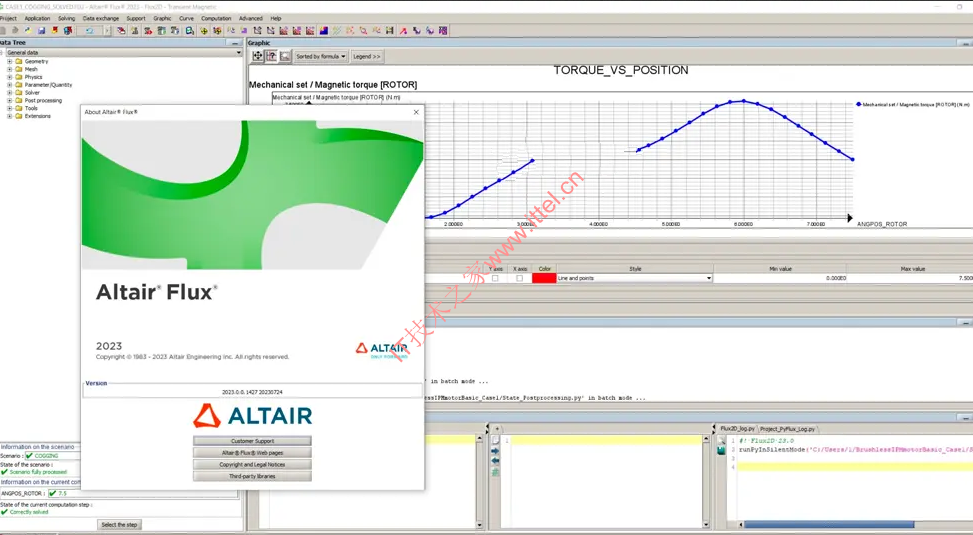Click the red arrow toolbar icon

[x=403, y=30]
